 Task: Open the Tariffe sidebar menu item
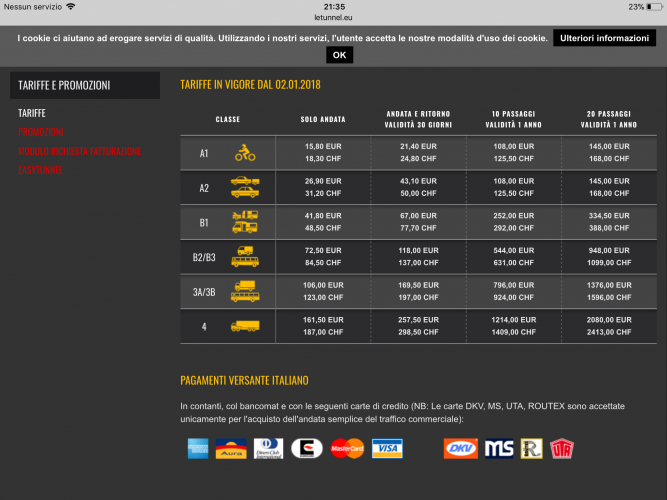(32, 113)
